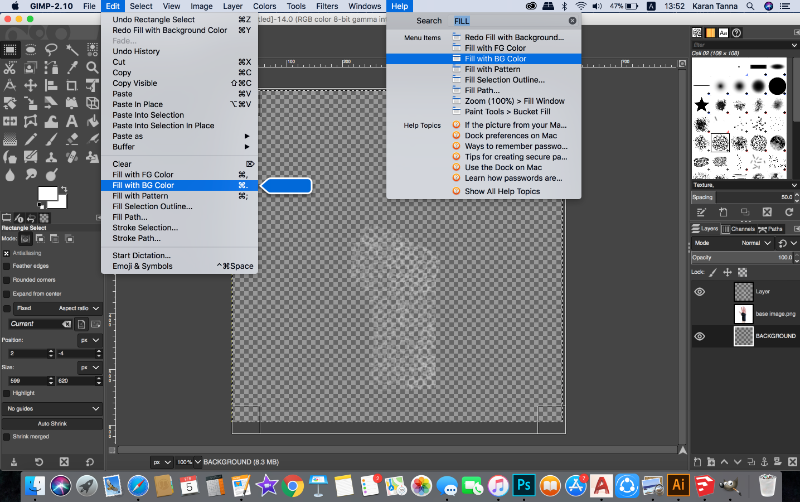Select the Heal bandage tool
This screenshot has height=502, width=800.
point(72,157)
